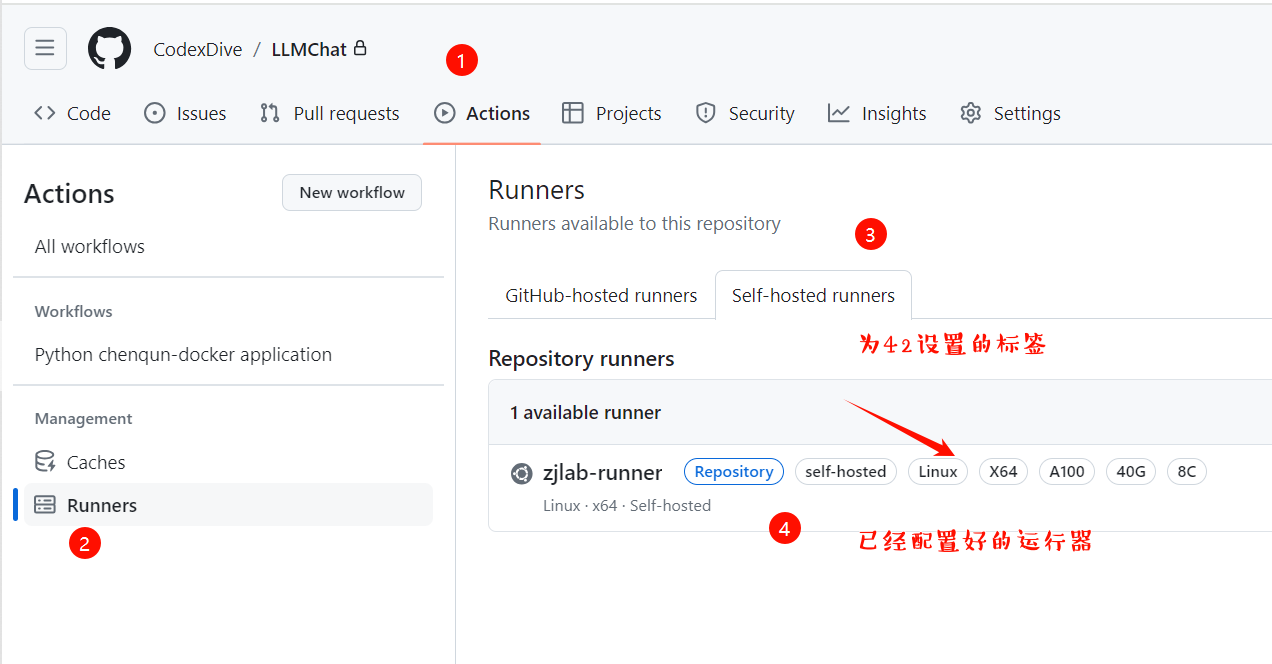
Task: Select the Self-hosted runners tab
Action: [x=813, y=295]
